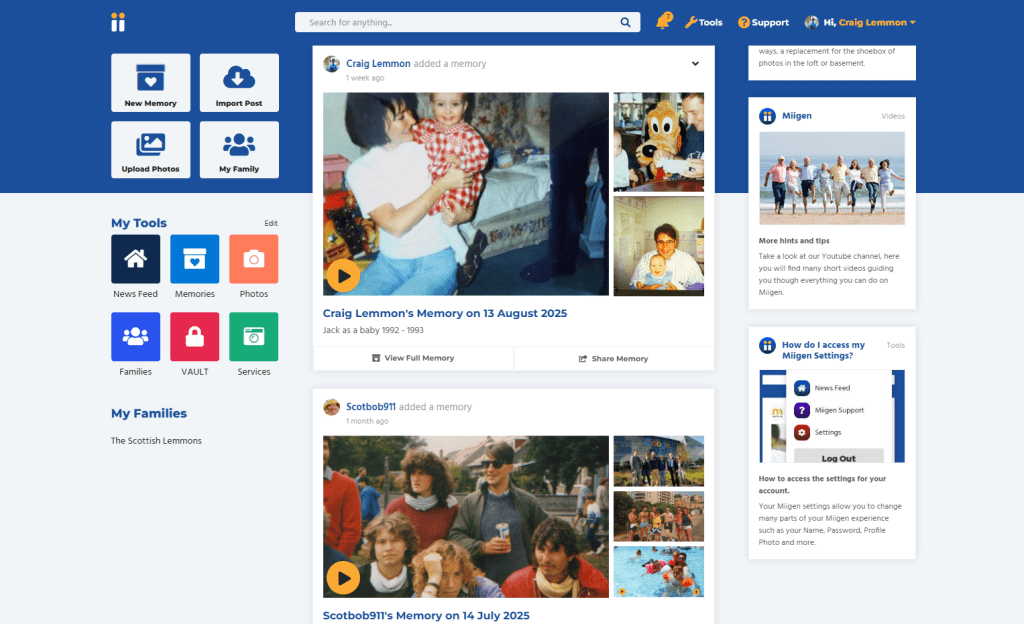The height and width of the screenshot is (624, 1024).
Task: Play Scotbob911's memory slideshow
Action: pyautogui.click(x=344, y=578)
